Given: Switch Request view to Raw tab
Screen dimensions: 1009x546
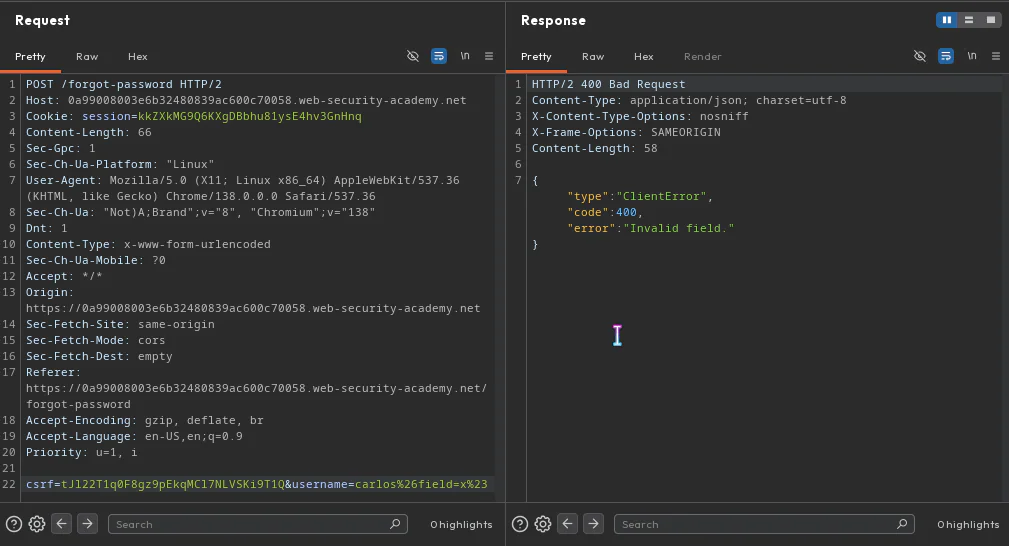Looking at the screenshot, I should pyautogui.click(x=87, y=57).
